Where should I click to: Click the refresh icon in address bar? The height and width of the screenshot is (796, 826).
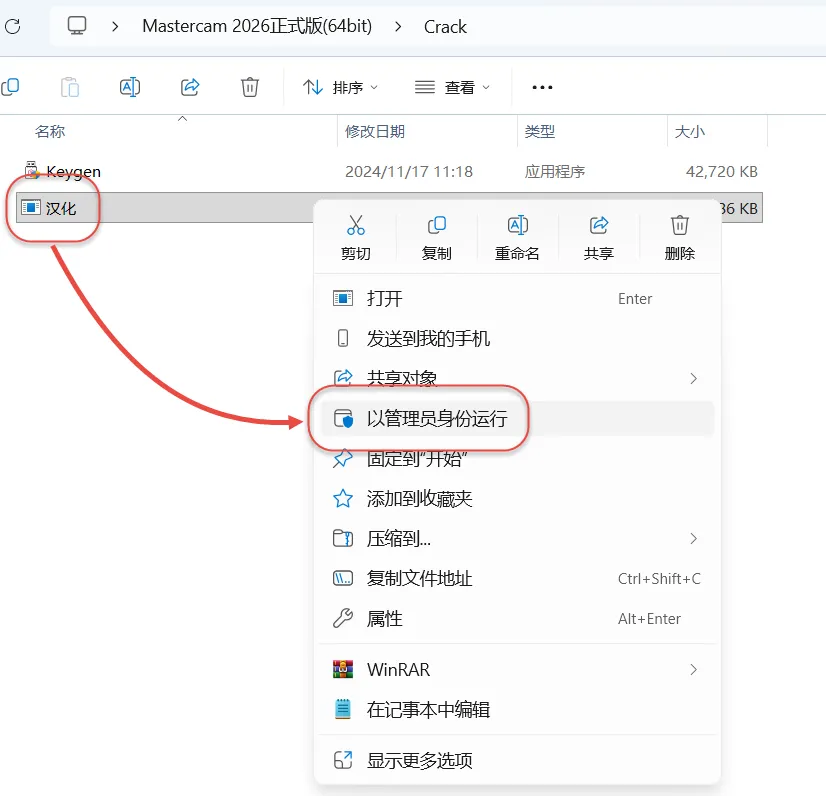tap(12, 26)
